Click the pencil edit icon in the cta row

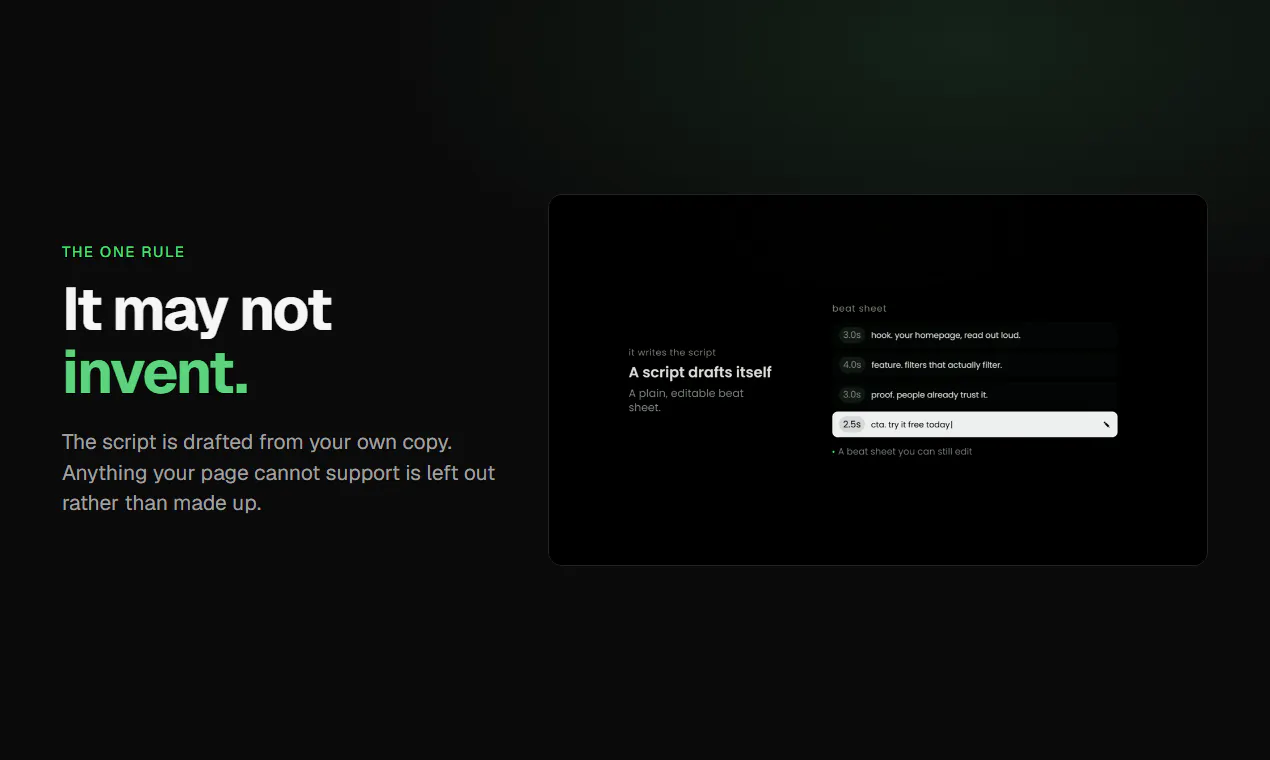click(x=1106, y=425)
